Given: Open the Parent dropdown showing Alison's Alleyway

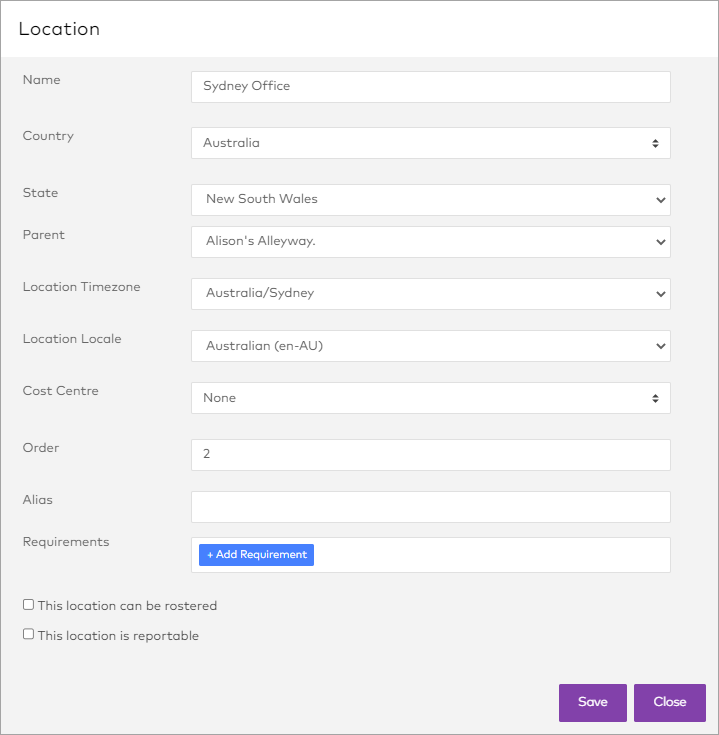Looking at the screenshot, I should point(430,241).
